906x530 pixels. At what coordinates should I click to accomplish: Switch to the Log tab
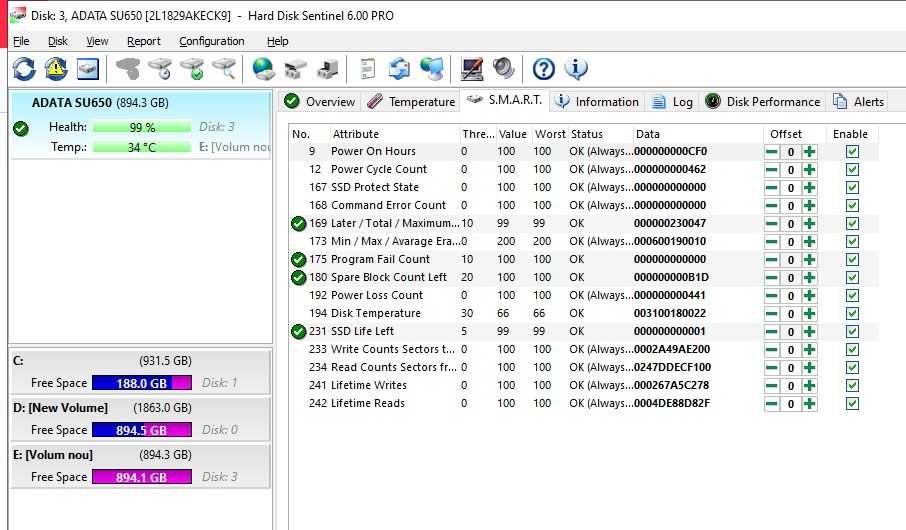(x=672, y=102)
